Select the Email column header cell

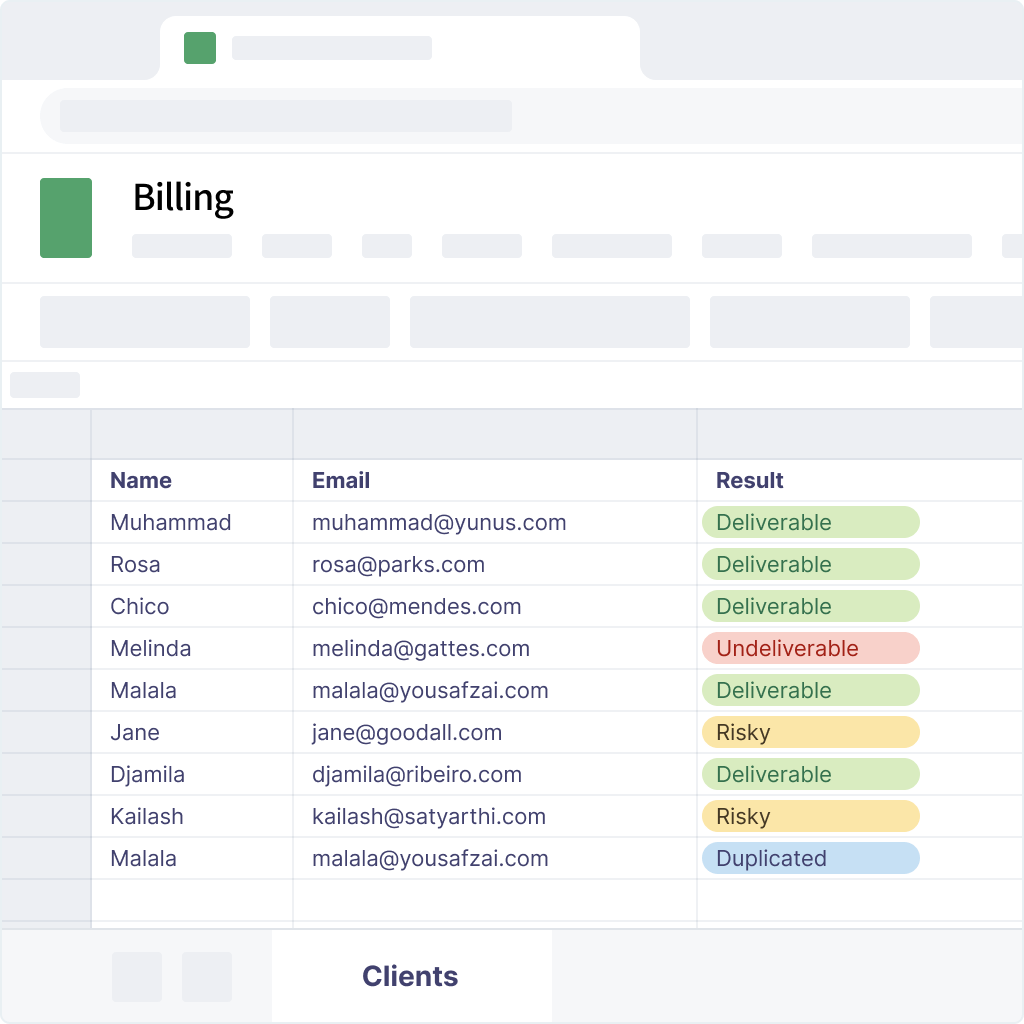(495, 480)
